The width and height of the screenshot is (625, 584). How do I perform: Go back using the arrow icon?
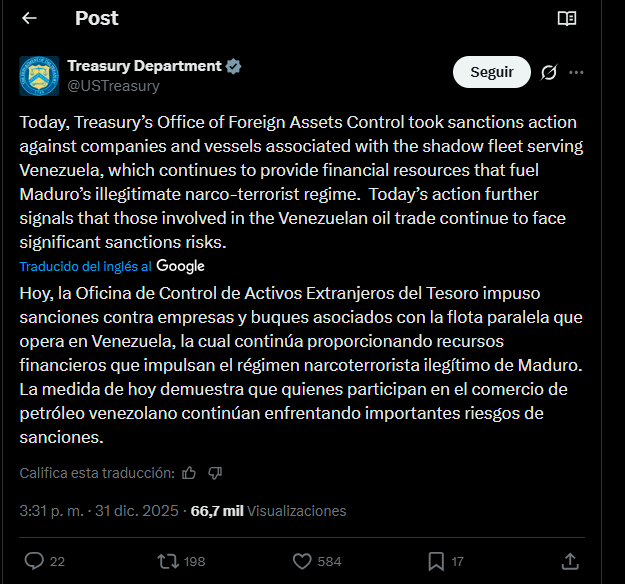[29, 18]
